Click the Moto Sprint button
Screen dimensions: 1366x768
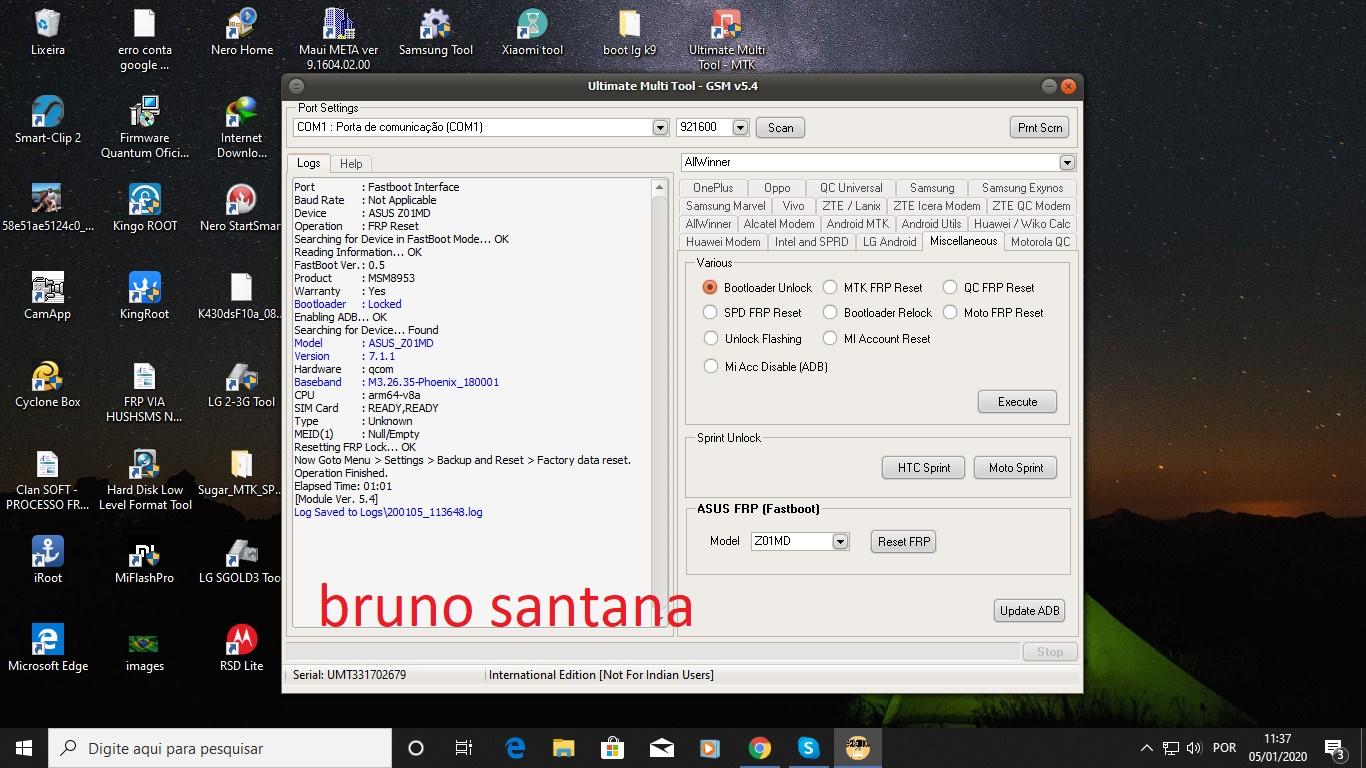click(1015, 467)
